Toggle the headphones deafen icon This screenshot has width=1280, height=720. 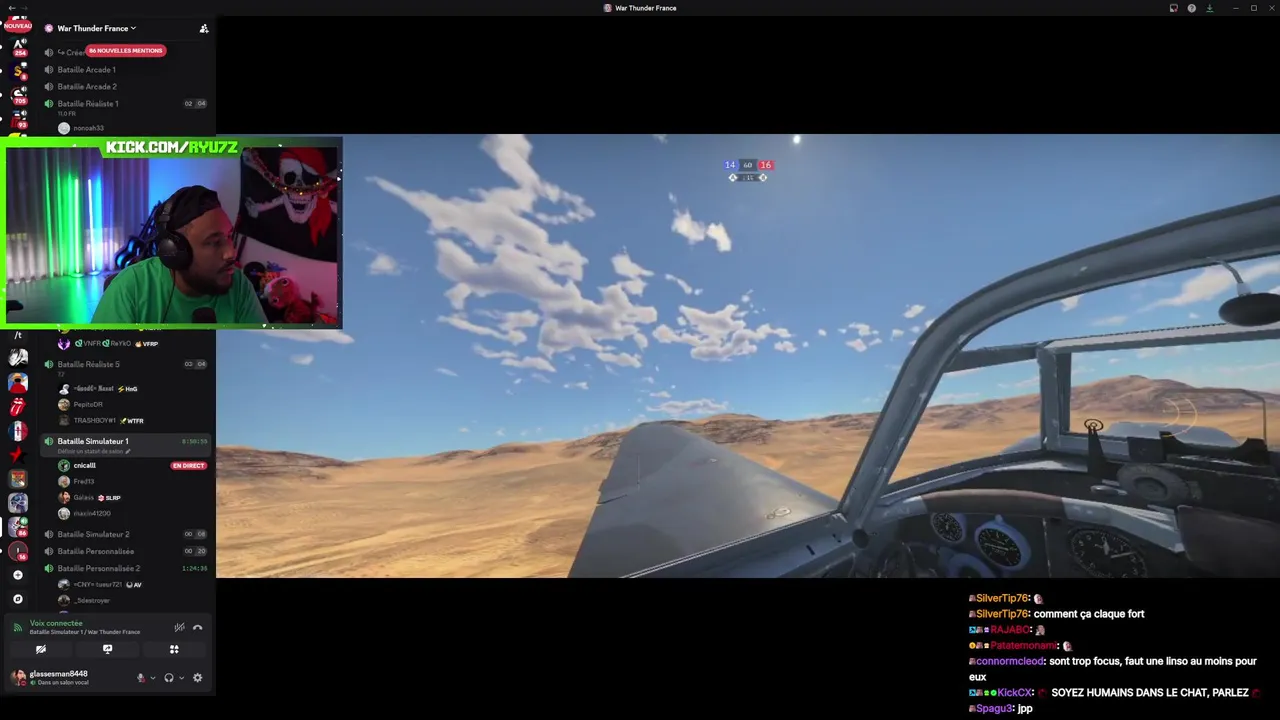[168, 677]
